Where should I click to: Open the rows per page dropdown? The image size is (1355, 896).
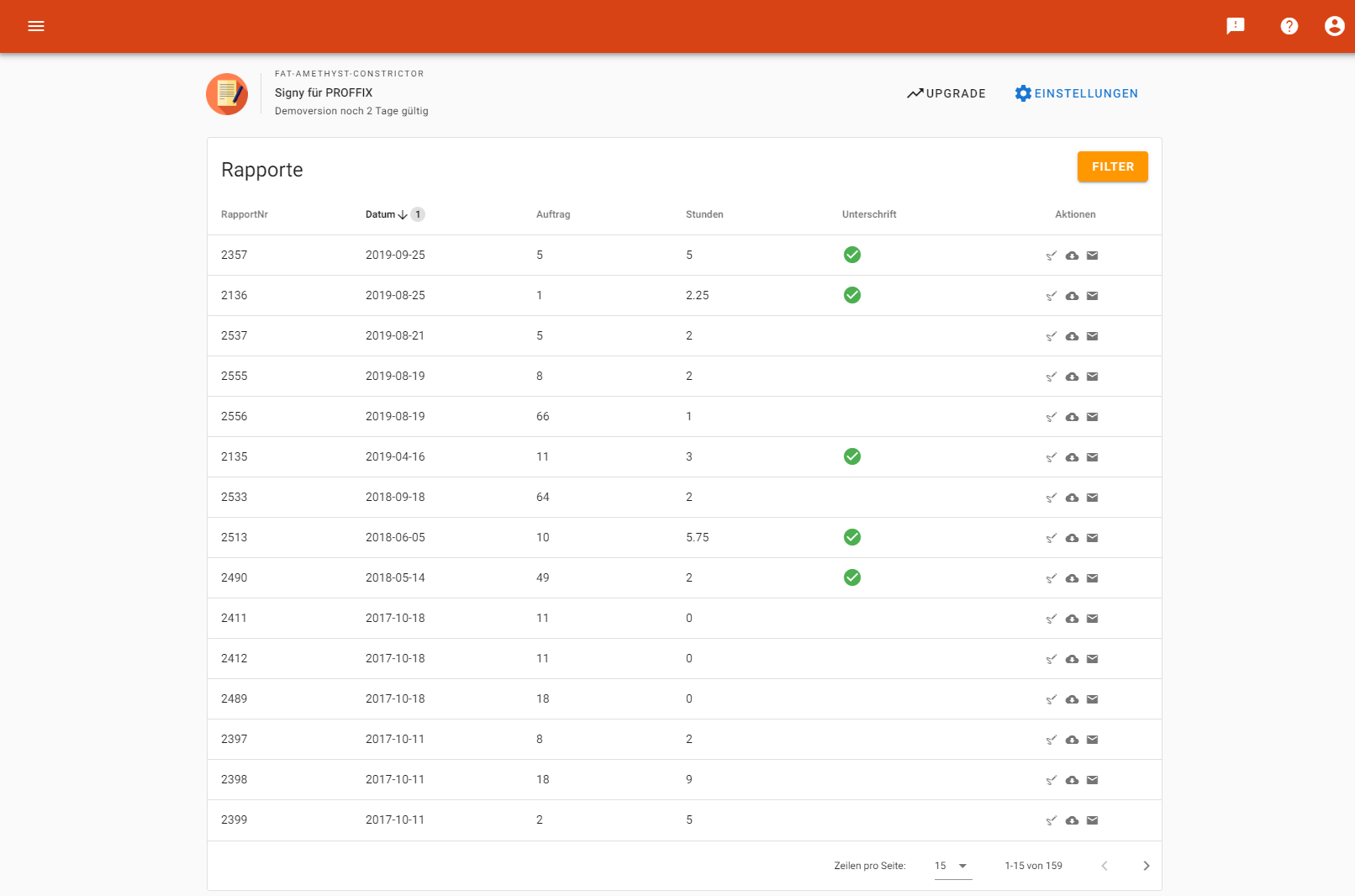point(952,866)
